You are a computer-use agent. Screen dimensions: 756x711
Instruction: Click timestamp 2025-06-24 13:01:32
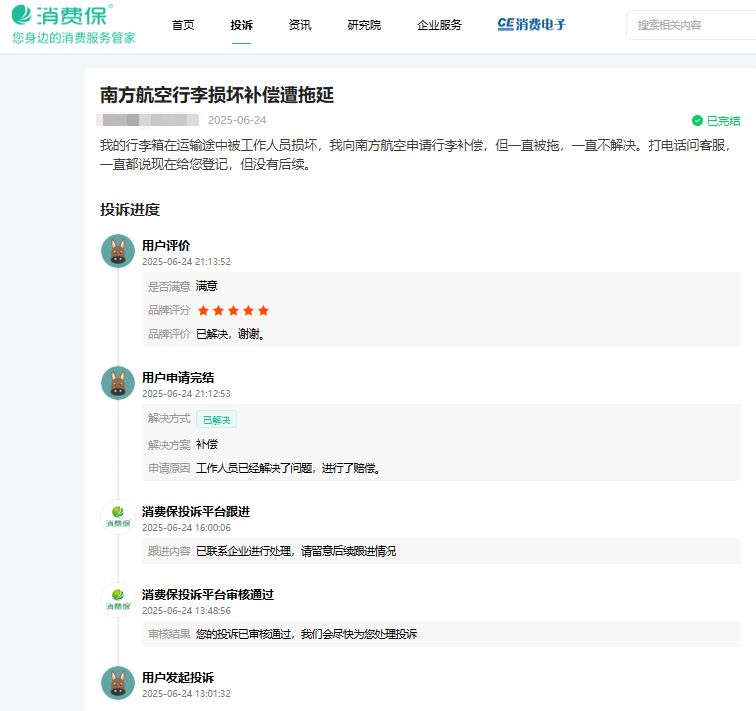coord(186,694)
